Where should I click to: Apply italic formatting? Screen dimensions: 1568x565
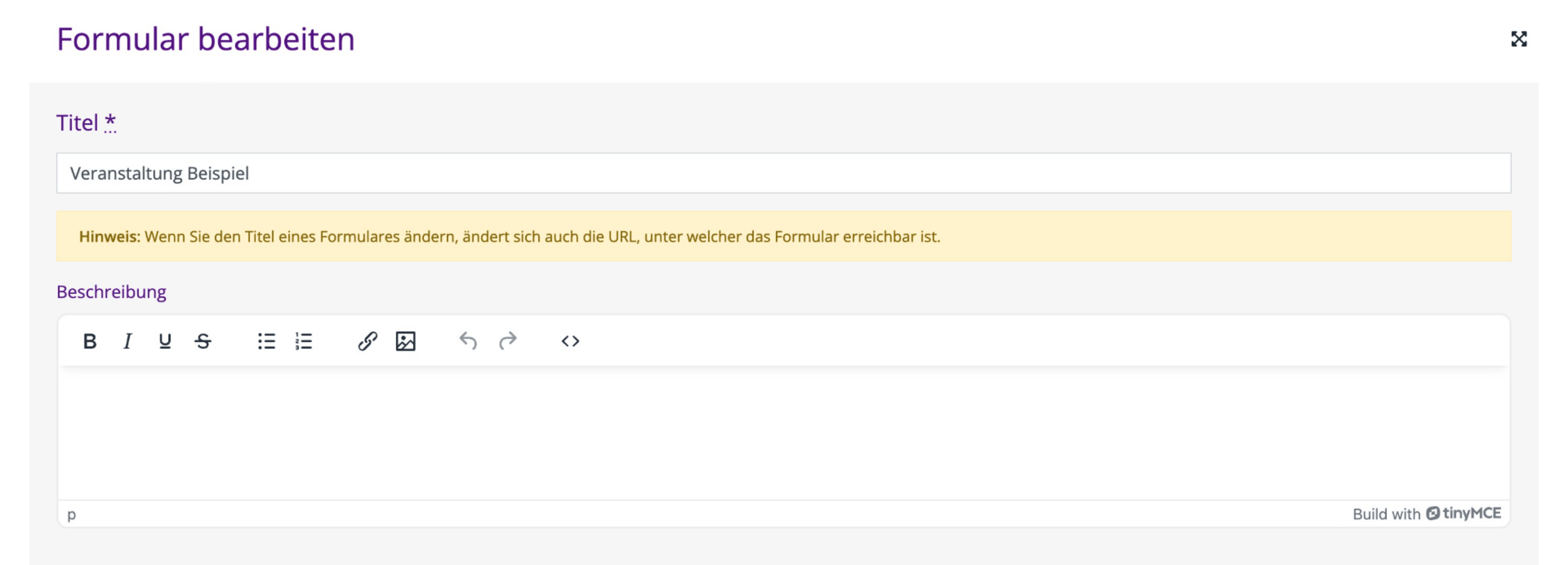[127, 341]
